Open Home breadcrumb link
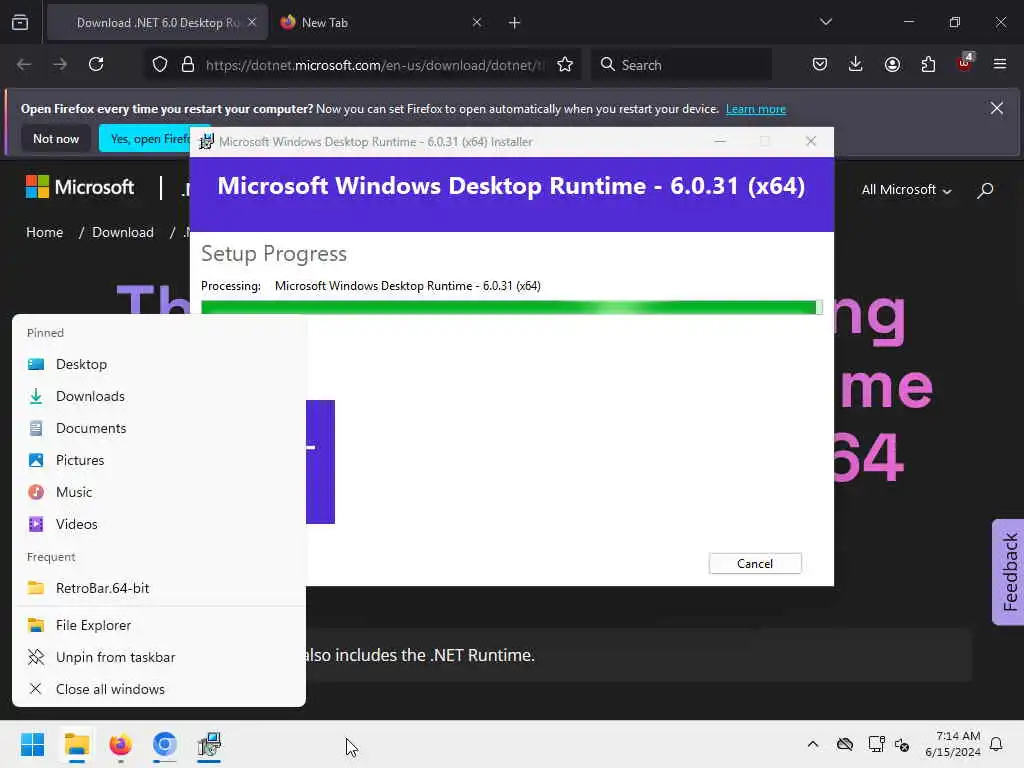1024x768 pixels. tap(44, 232)
